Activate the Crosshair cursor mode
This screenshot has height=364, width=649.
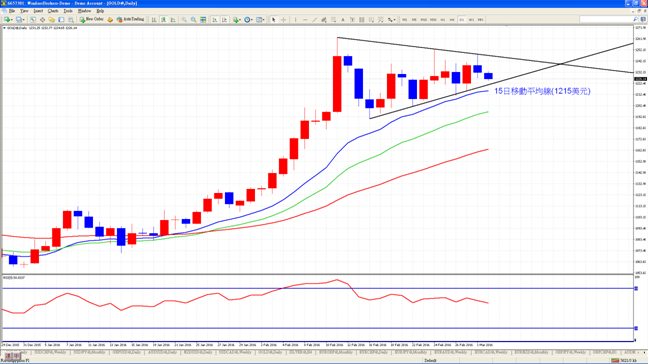[284, 19]
